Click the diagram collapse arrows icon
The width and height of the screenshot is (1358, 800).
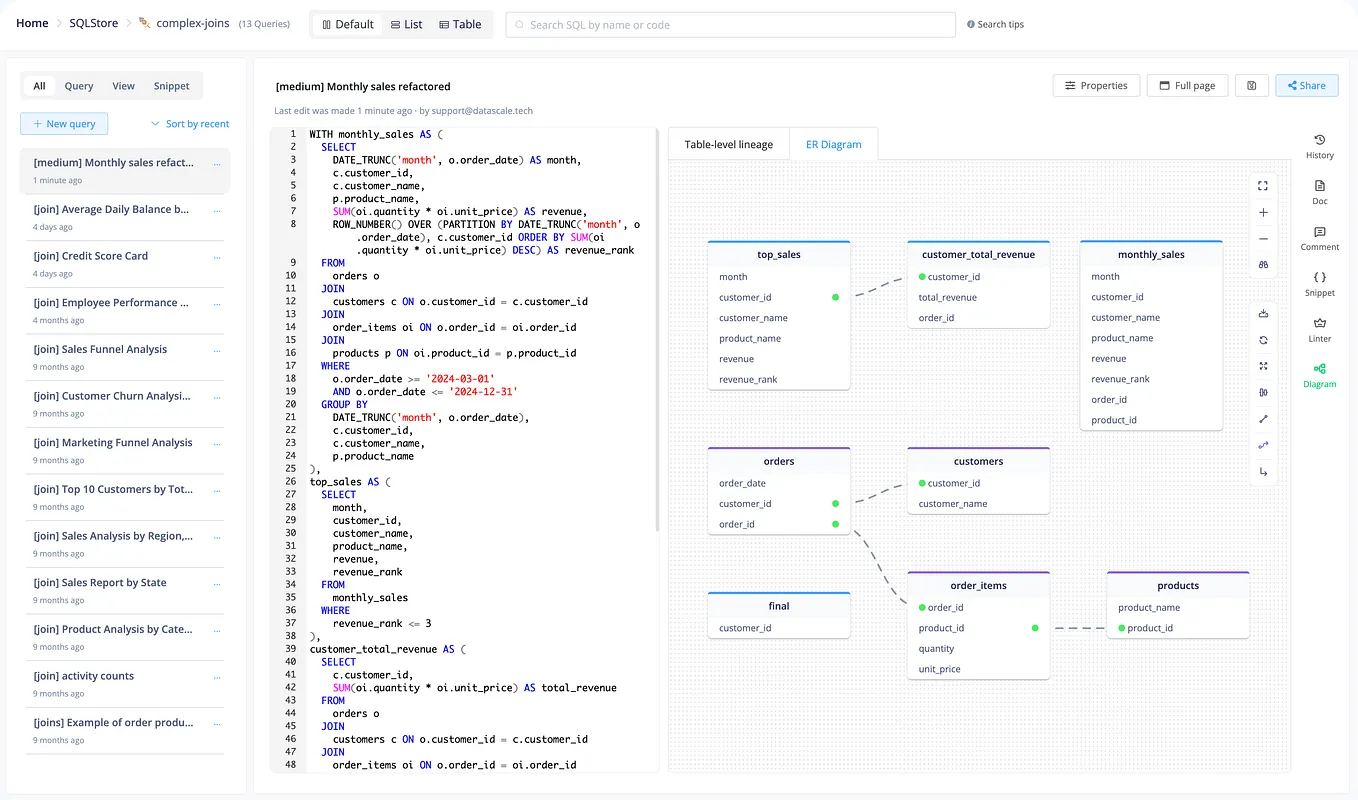click(1263, 366)
